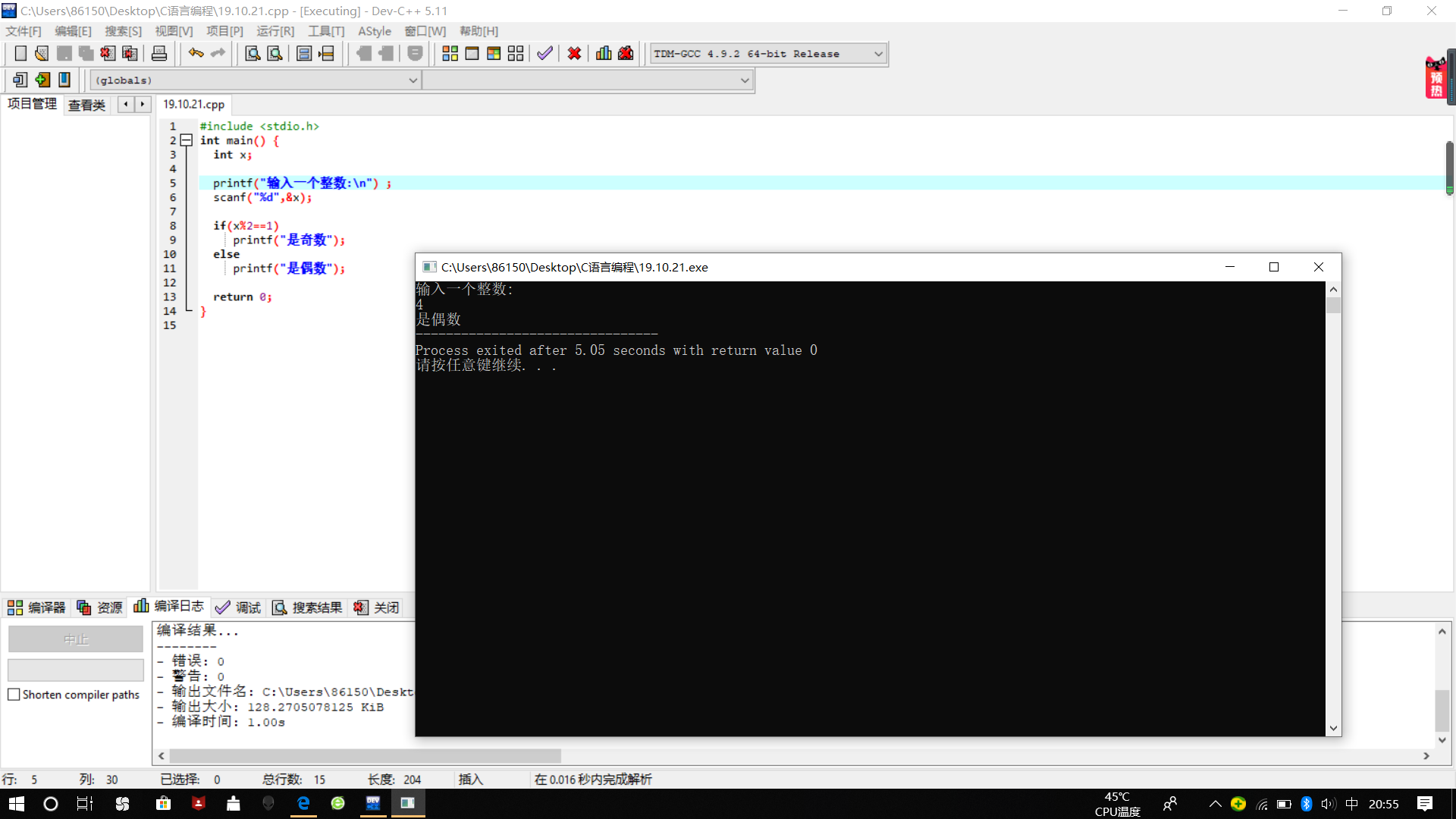This screenshot has height=819, width=1456.
Task: Click the Compile (four squares) toolbar icon
Action: [x=450, y=53]
